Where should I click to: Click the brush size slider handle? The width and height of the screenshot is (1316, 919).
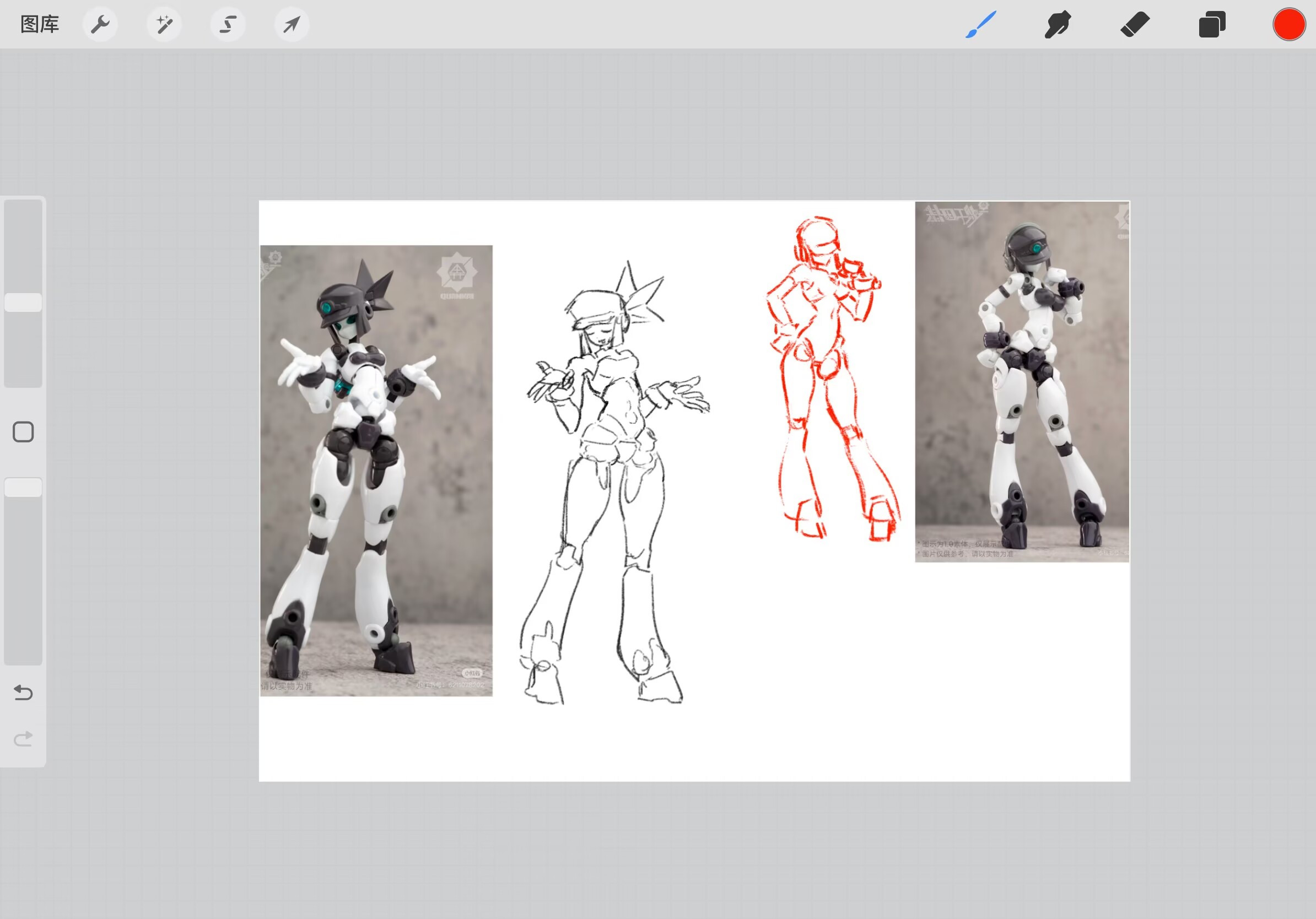pos(23,302)
